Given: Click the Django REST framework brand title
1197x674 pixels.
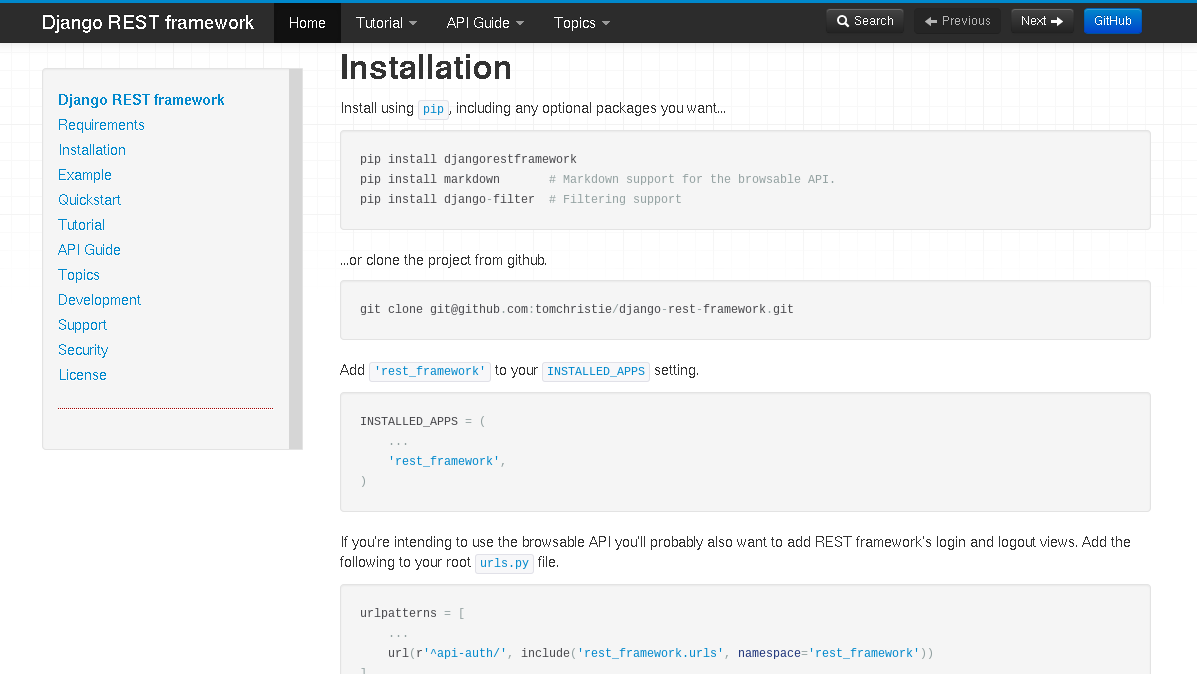Looking at the screenshot, I should [x=147, y=23].
